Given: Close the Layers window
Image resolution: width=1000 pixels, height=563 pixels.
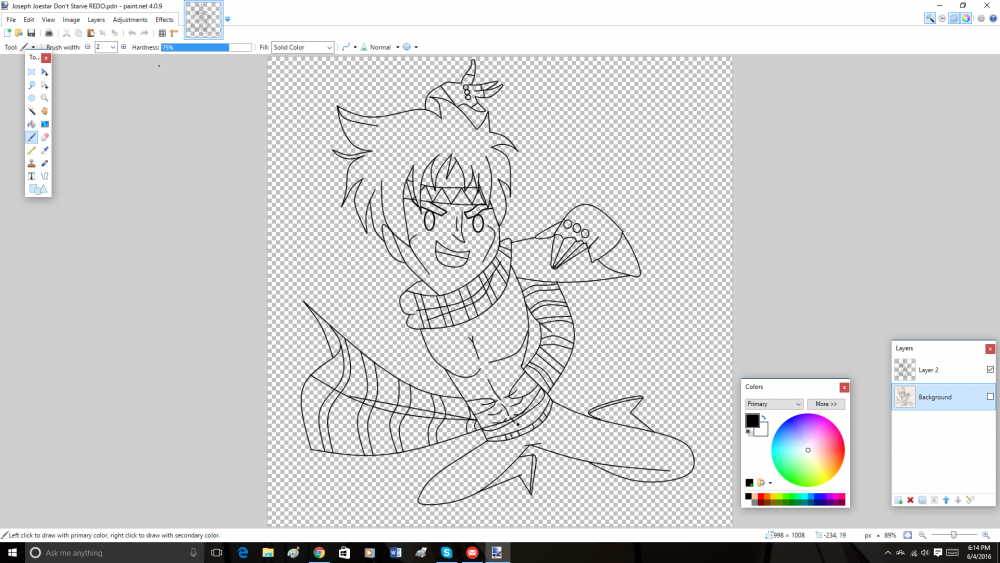Looking at the screenshot, I should pos(990,349).
